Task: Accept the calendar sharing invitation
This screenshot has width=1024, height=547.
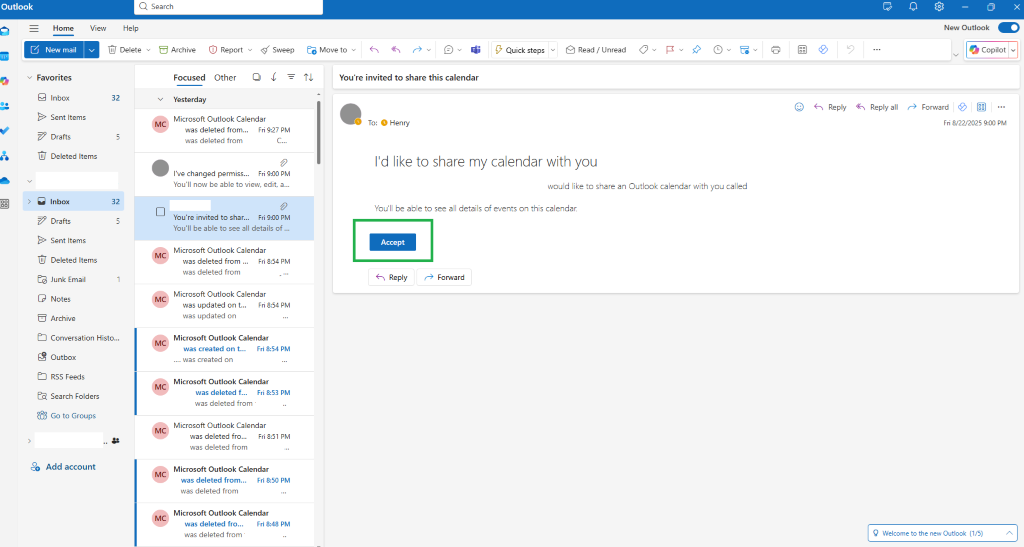Action: click(x=392, y=242)
